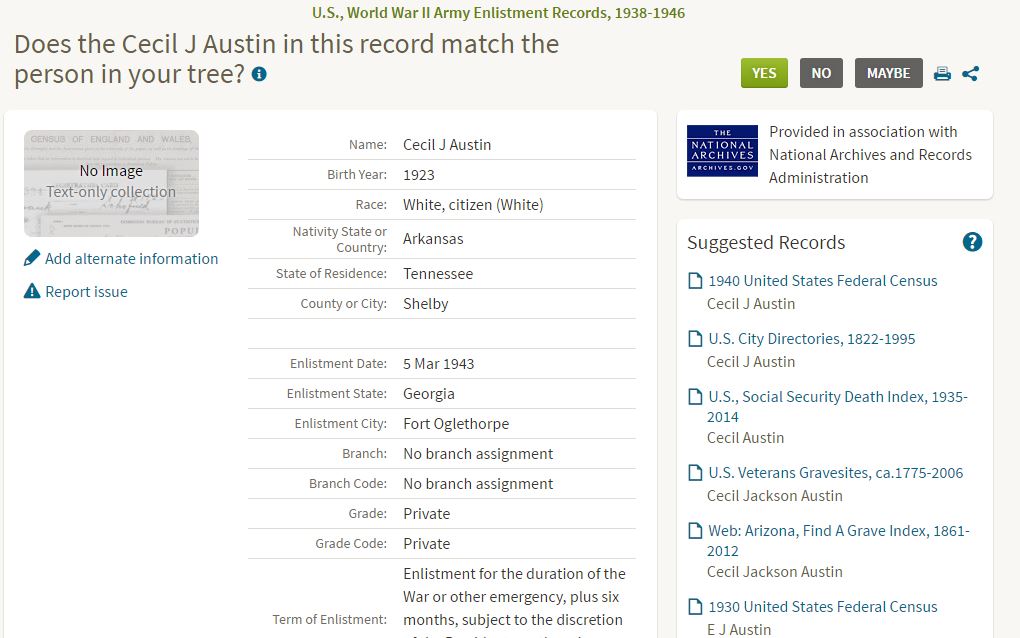The height and width of the screenshot is (638, 1020).
Task: Print this enlistment record
Action: 942,73
